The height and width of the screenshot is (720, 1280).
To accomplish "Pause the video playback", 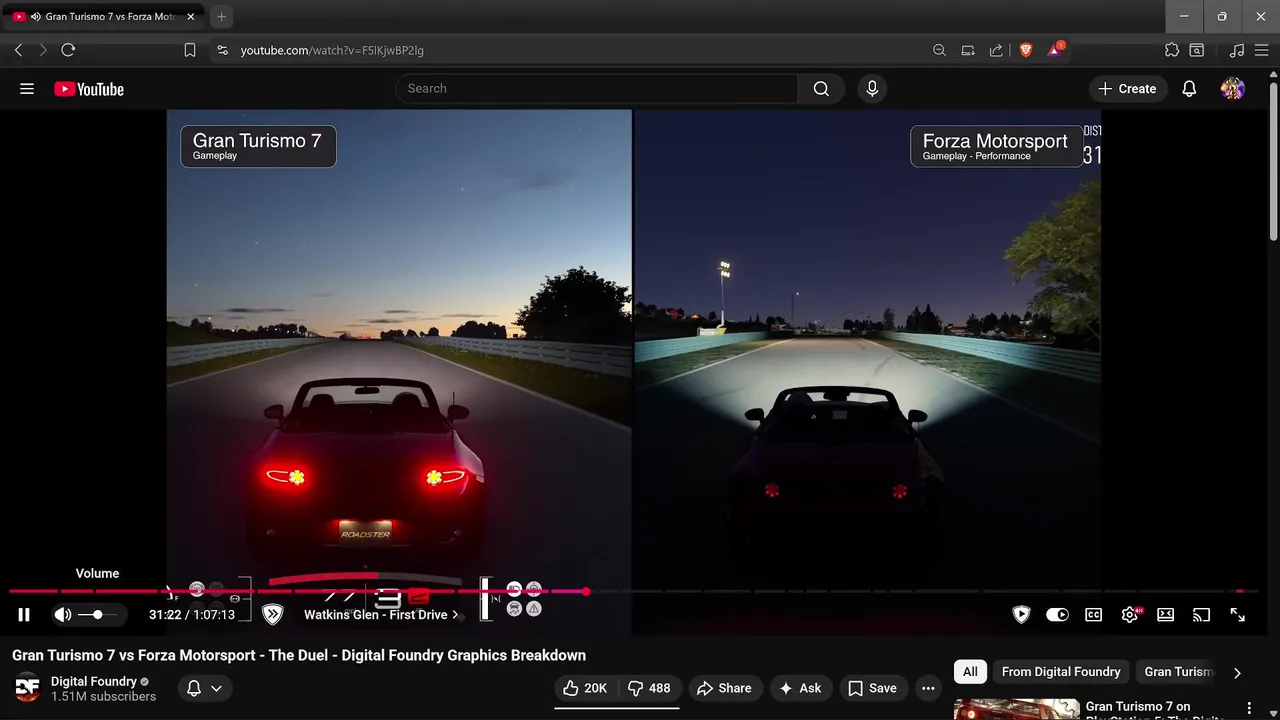I will [24, 615].
